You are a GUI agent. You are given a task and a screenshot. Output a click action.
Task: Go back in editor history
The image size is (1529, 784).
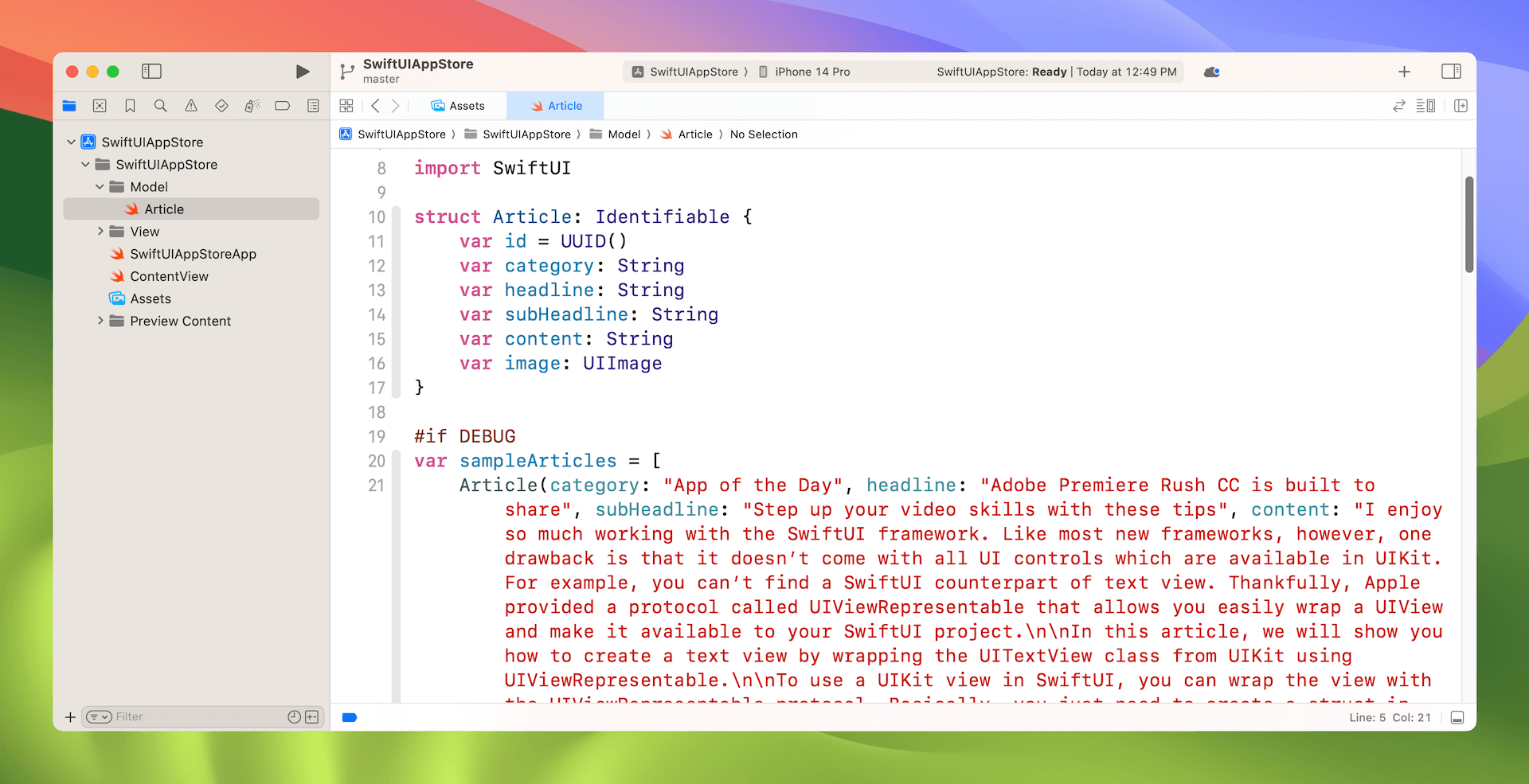pyautogui.click(x=375, y=106)
